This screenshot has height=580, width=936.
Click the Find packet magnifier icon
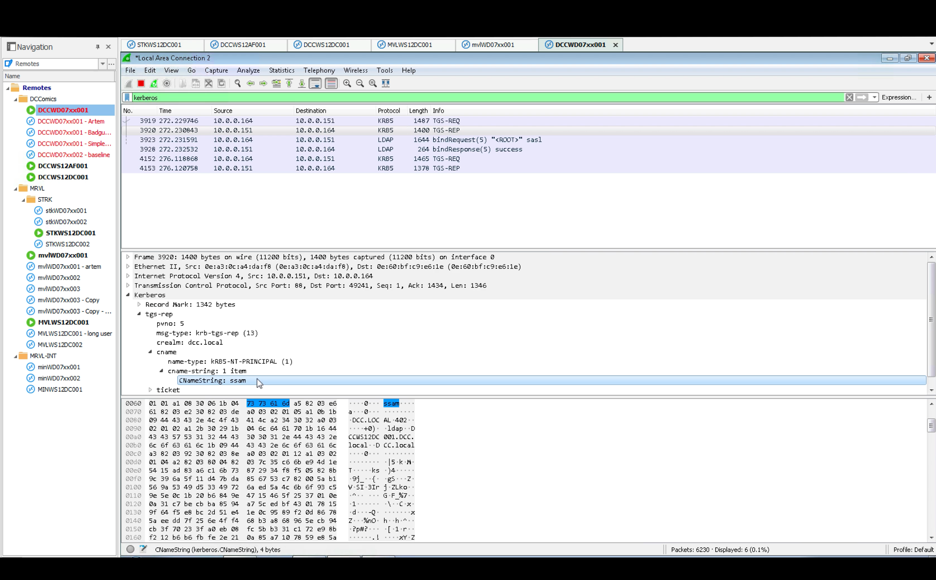coord(238,84)
